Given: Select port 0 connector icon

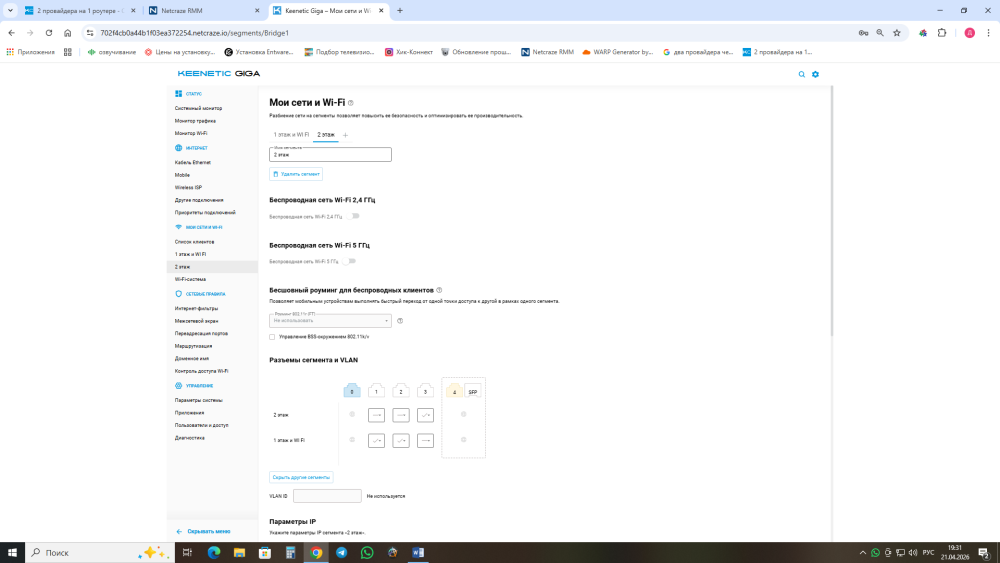Looking at the screenshot, I should pos(352,391).
